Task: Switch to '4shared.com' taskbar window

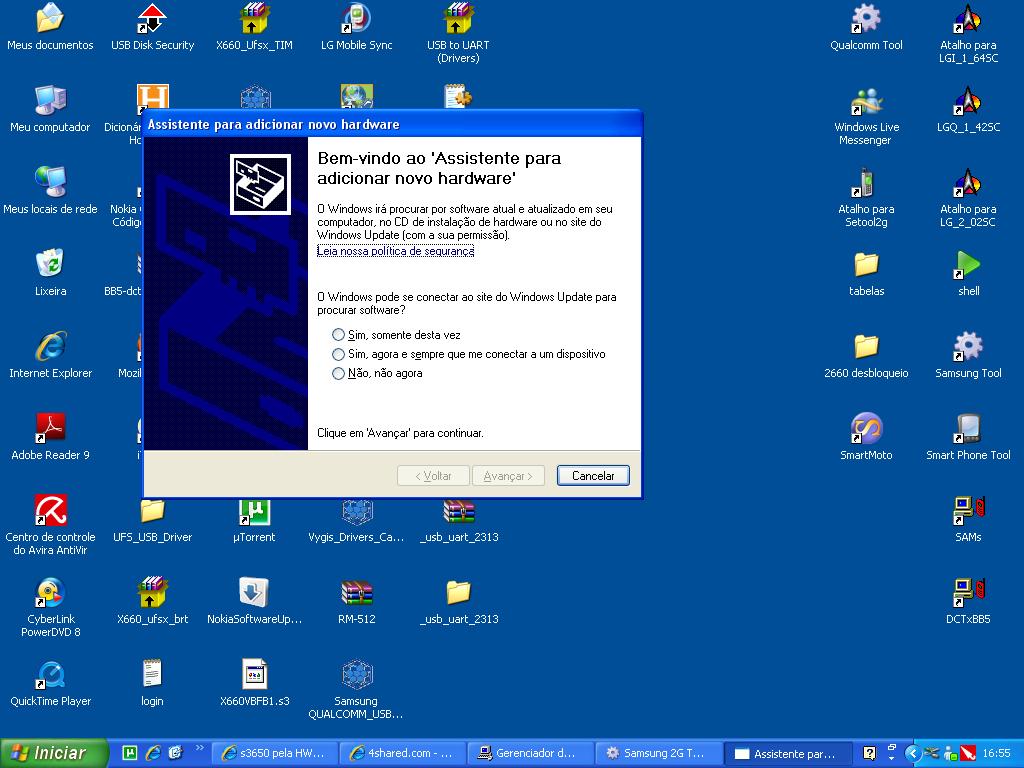Action: coord(402,753)
